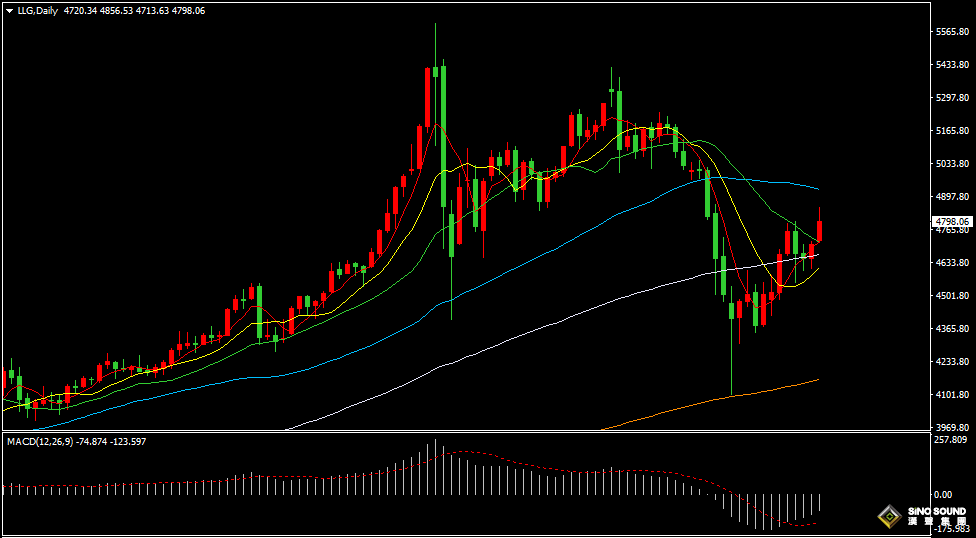Click the 257.809 label on MACD scale

[x=951, y=439]
